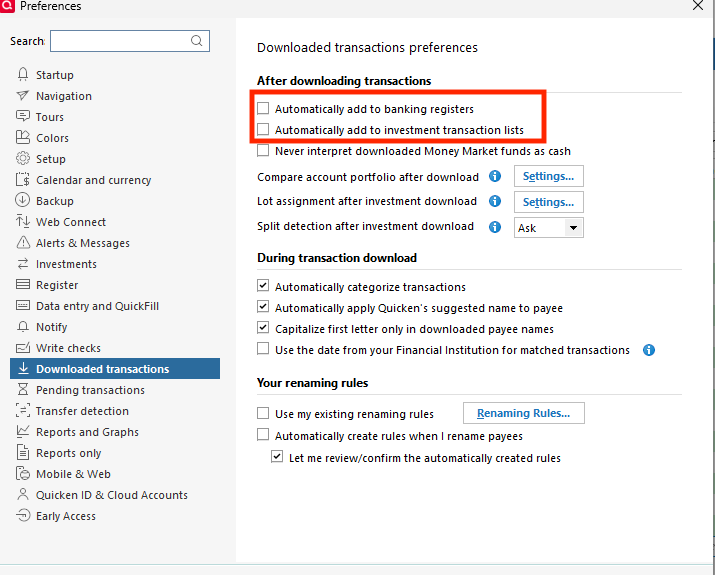Enable Use my existing renaming rules

[263, 413]
